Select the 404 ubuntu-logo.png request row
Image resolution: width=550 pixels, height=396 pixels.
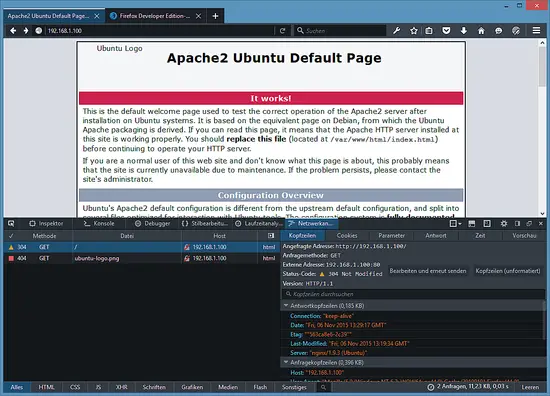pos(142,258)
